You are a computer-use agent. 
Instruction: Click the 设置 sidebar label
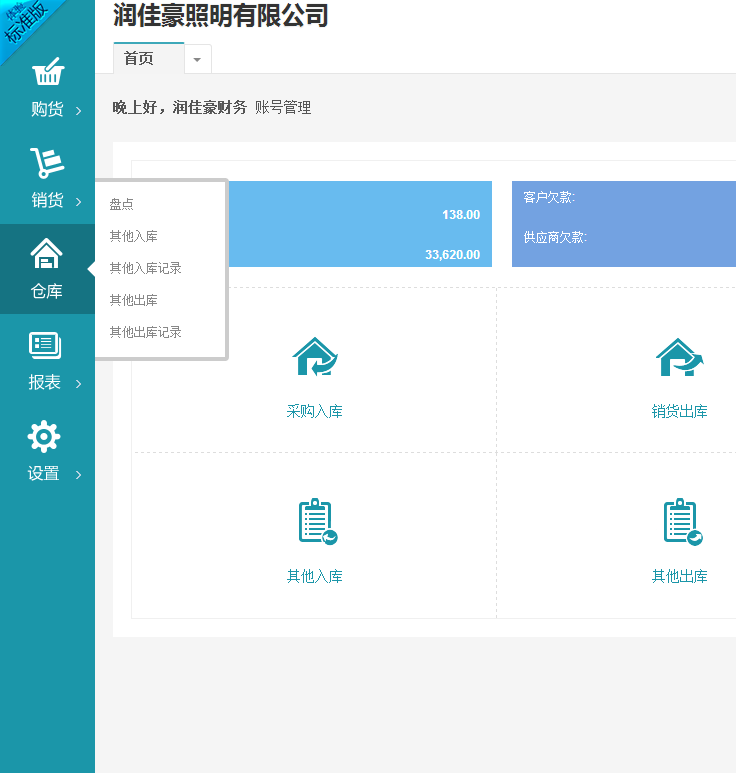(x=43, y=473)
